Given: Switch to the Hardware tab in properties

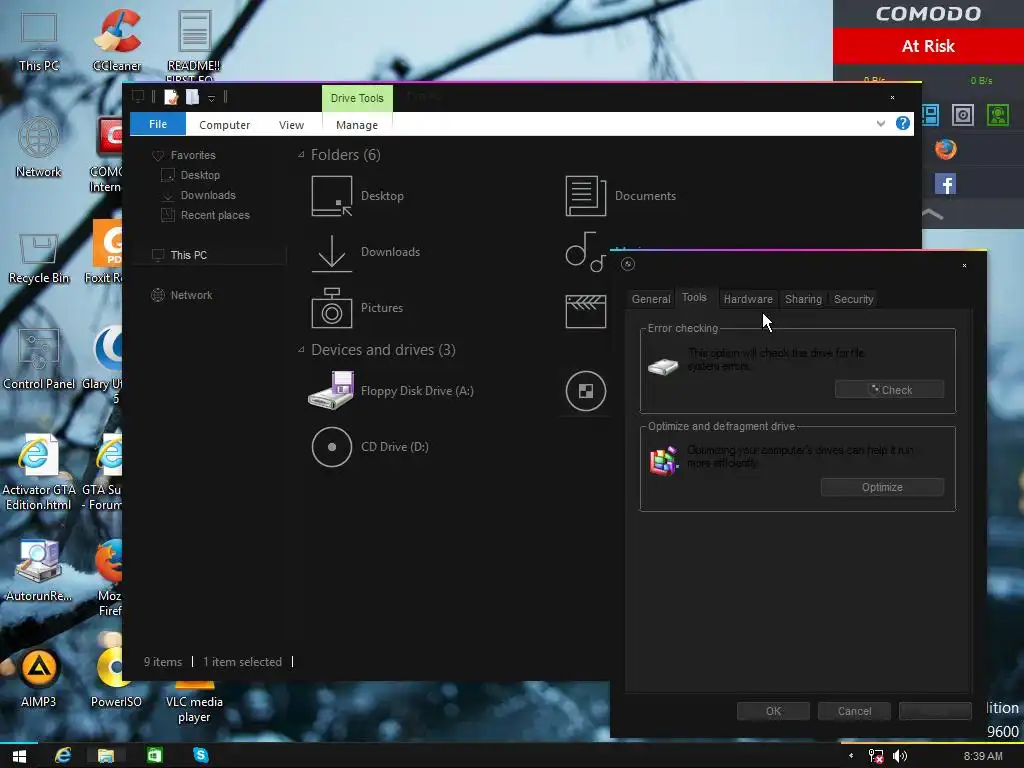Looking at the screenshot, I should pos(748,299).
